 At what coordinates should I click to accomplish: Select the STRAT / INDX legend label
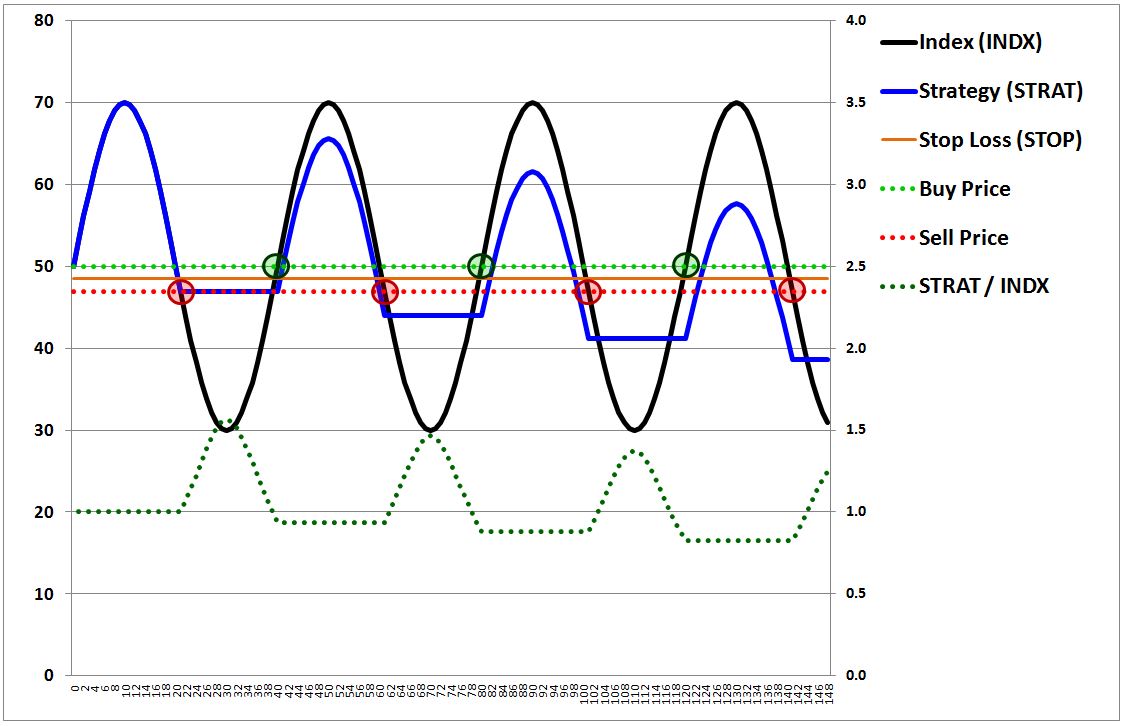[984, 286]
